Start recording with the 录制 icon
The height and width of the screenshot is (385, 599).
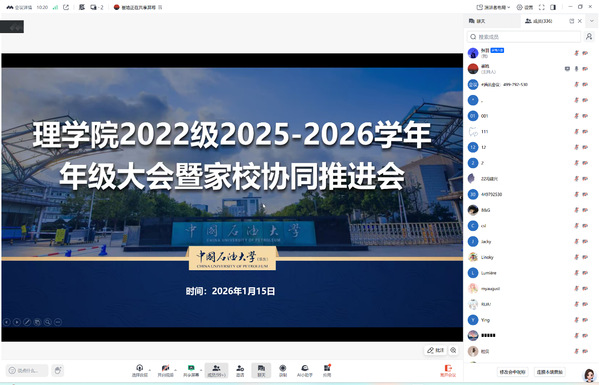click(282, 370)
